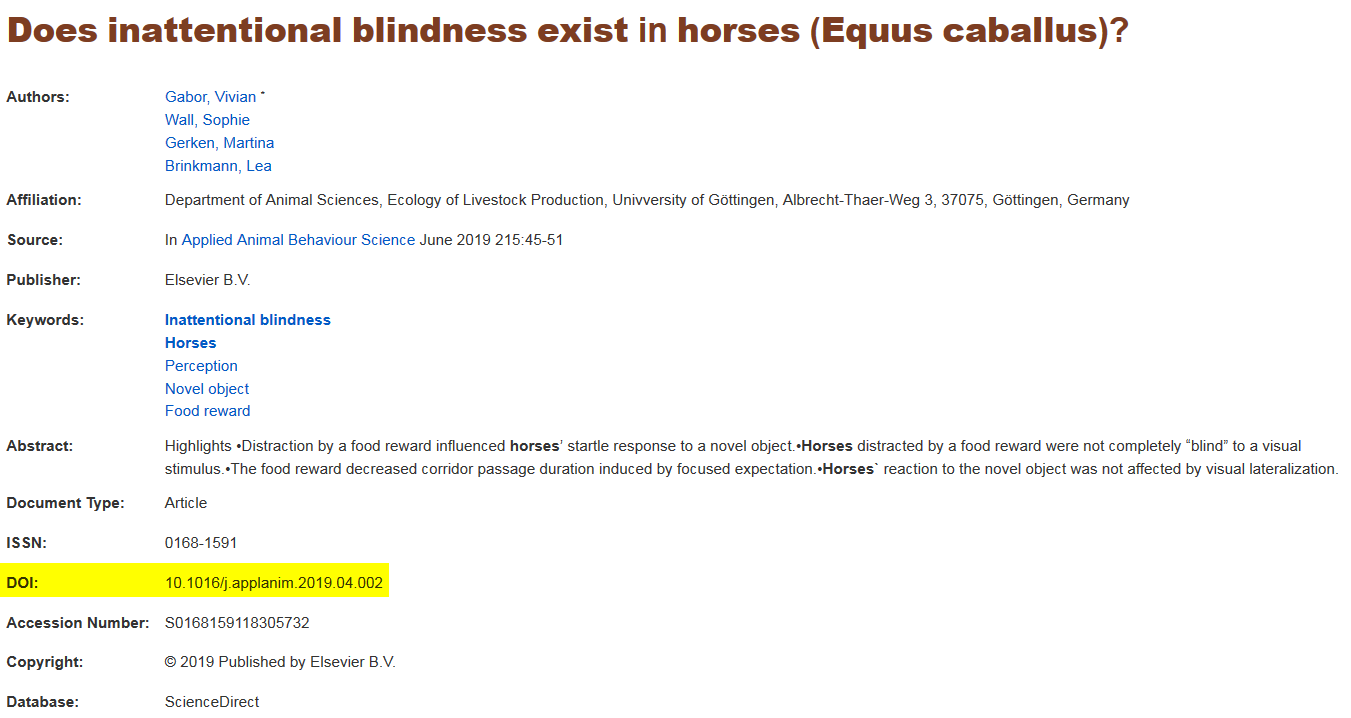The width and height of the screenshot is (1351, 718).
Task: Click author Gerken, Martina
Action: [219, 143]
